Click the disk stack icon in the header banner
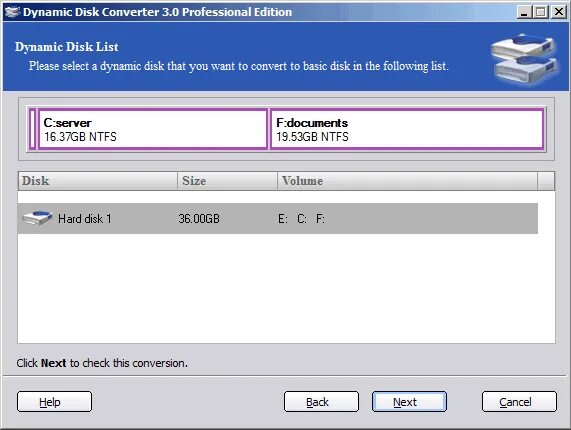The image size is (571, 430). [524, 59]
